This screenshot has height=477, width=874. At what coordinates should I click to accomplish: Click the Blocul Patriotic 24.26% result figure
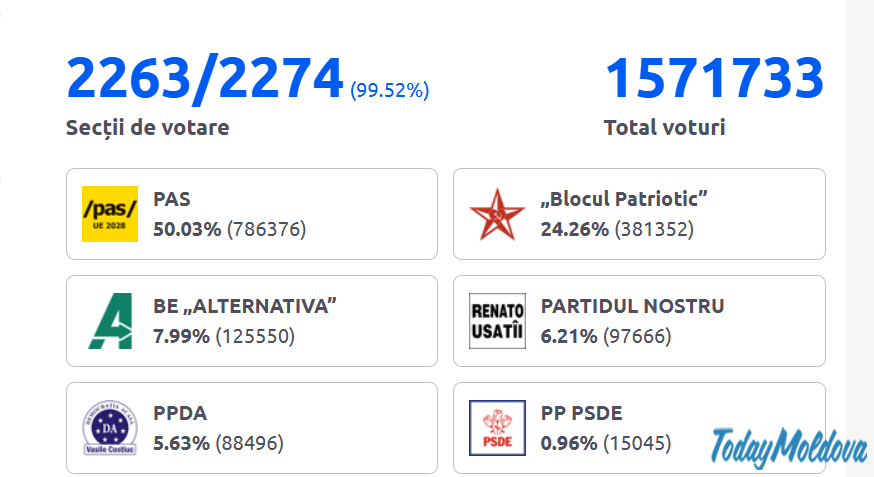click(574, 229)
